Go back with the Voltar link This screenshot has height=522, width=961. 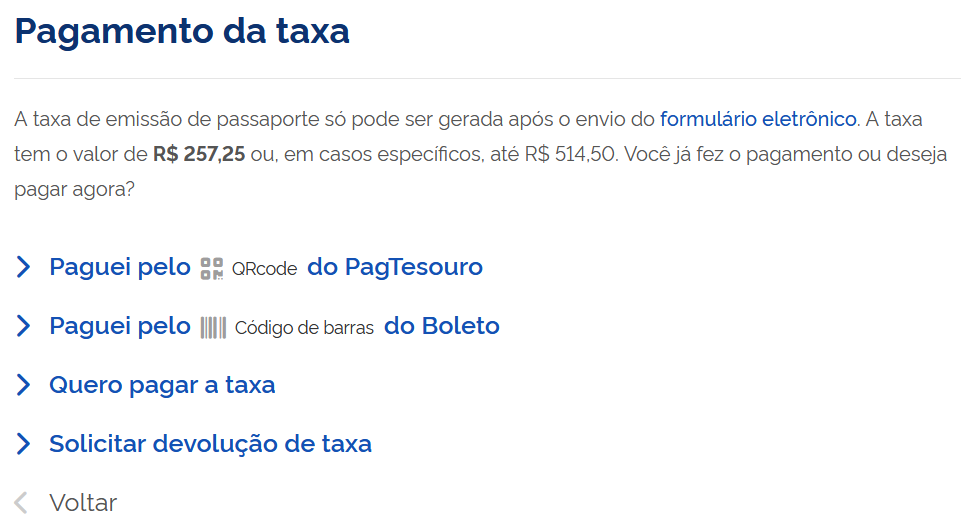83,502
